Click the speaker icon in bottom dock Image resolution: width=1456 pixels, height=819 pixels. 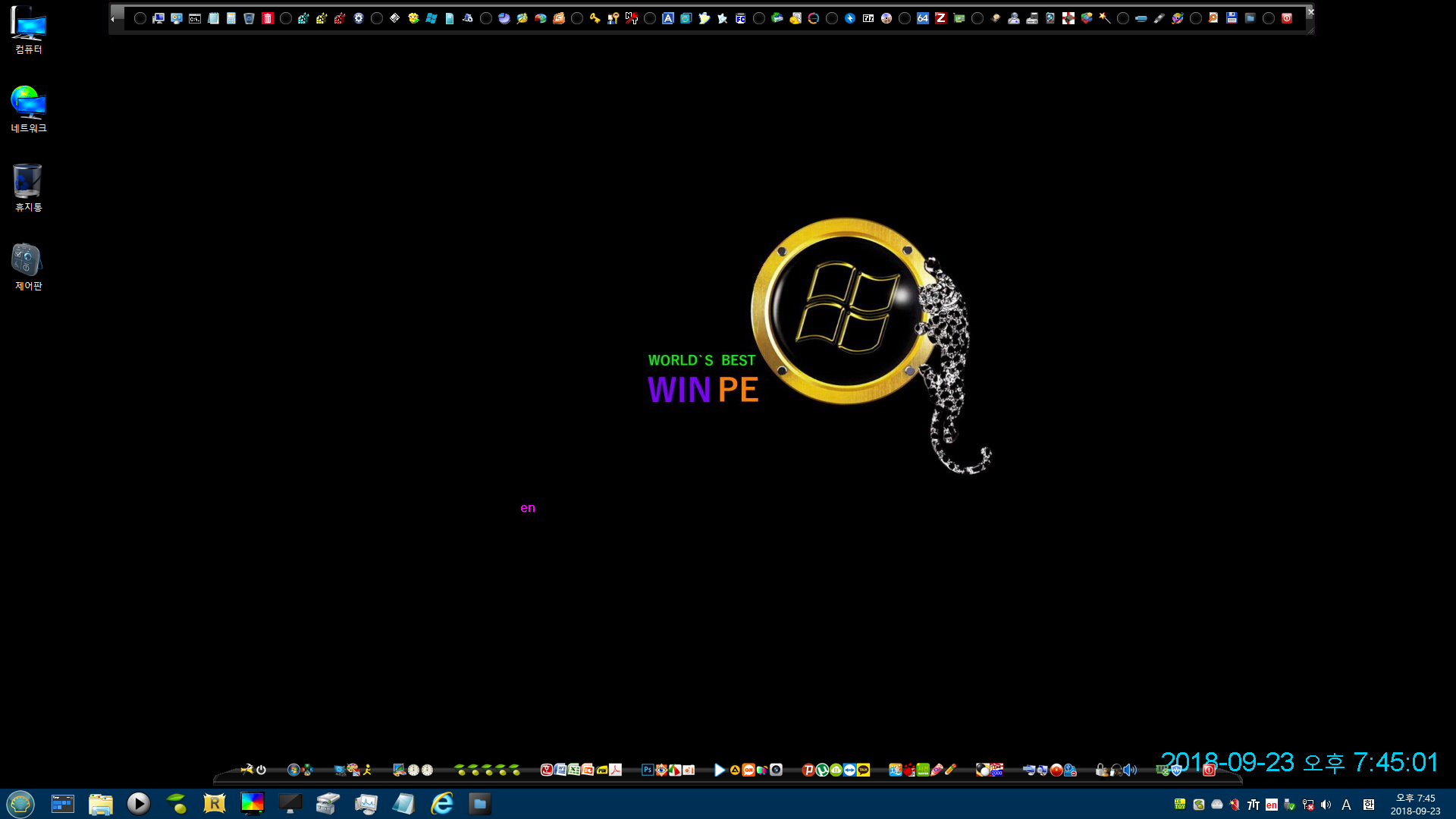pos(1131,770)
